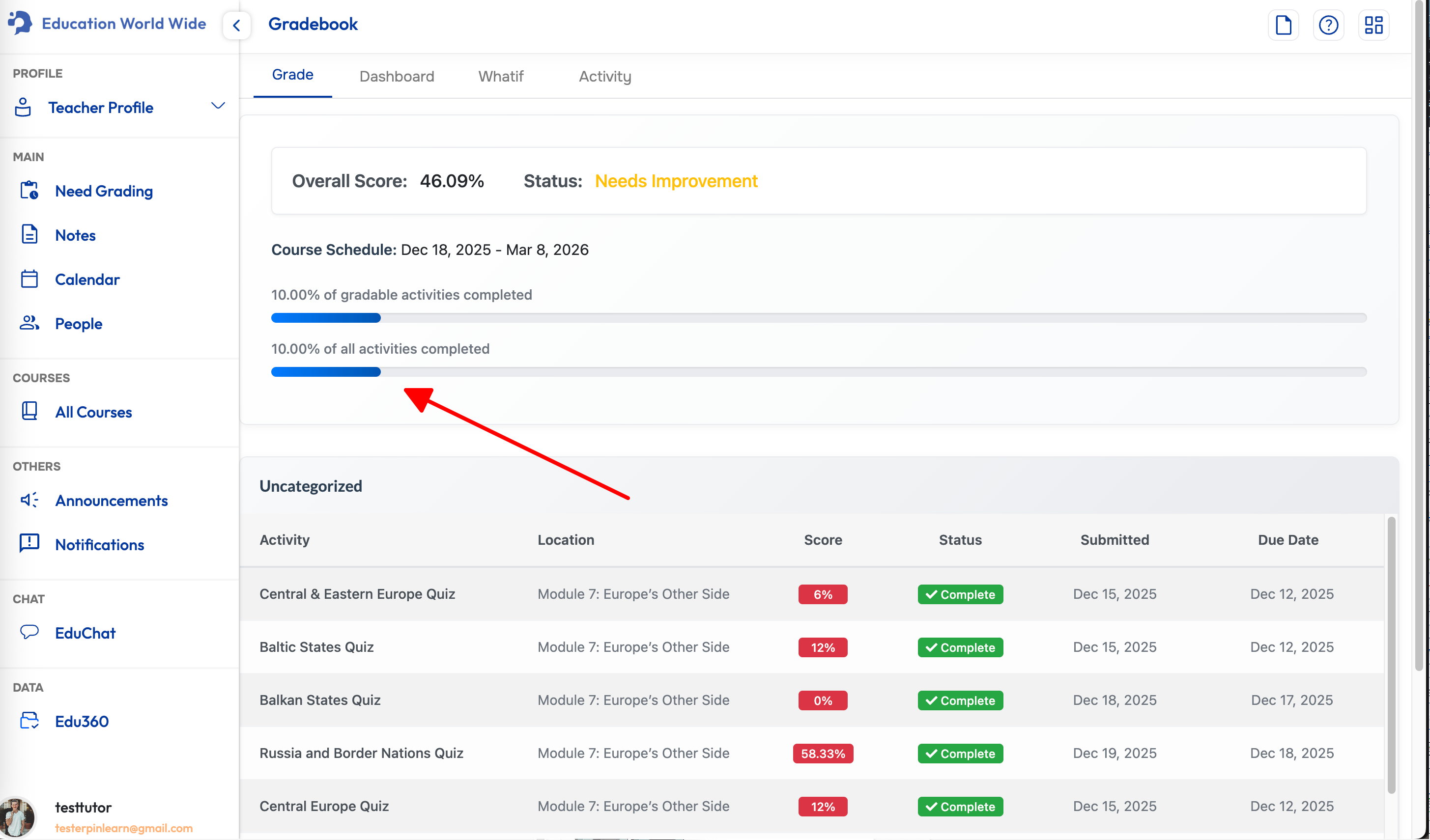The image size is (1430, 840).
Task: Click the gradable activities progress bar
Action: coord(818,318)
